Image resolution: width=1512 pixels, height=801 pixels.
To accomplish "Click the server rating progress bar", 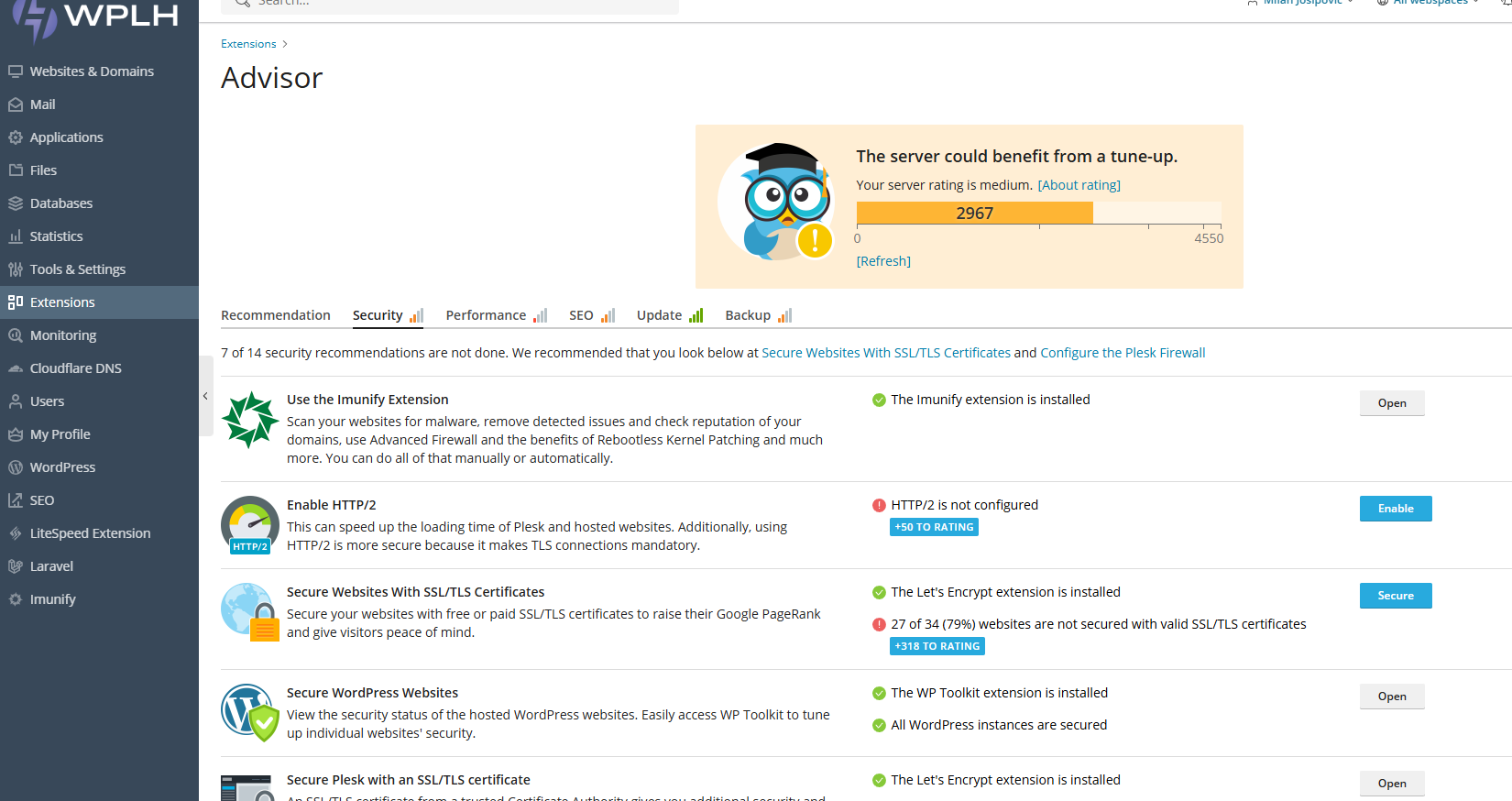I will point(1038,213).
